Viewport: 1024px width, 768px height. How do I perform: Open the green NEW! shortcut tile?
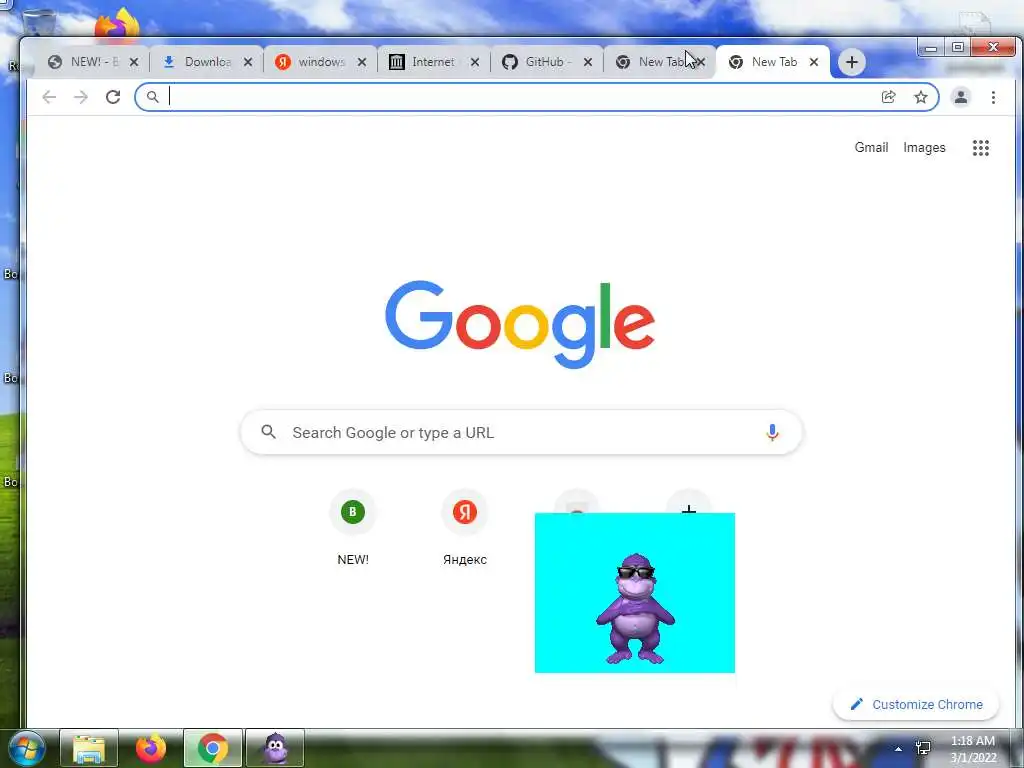point(353,528)
